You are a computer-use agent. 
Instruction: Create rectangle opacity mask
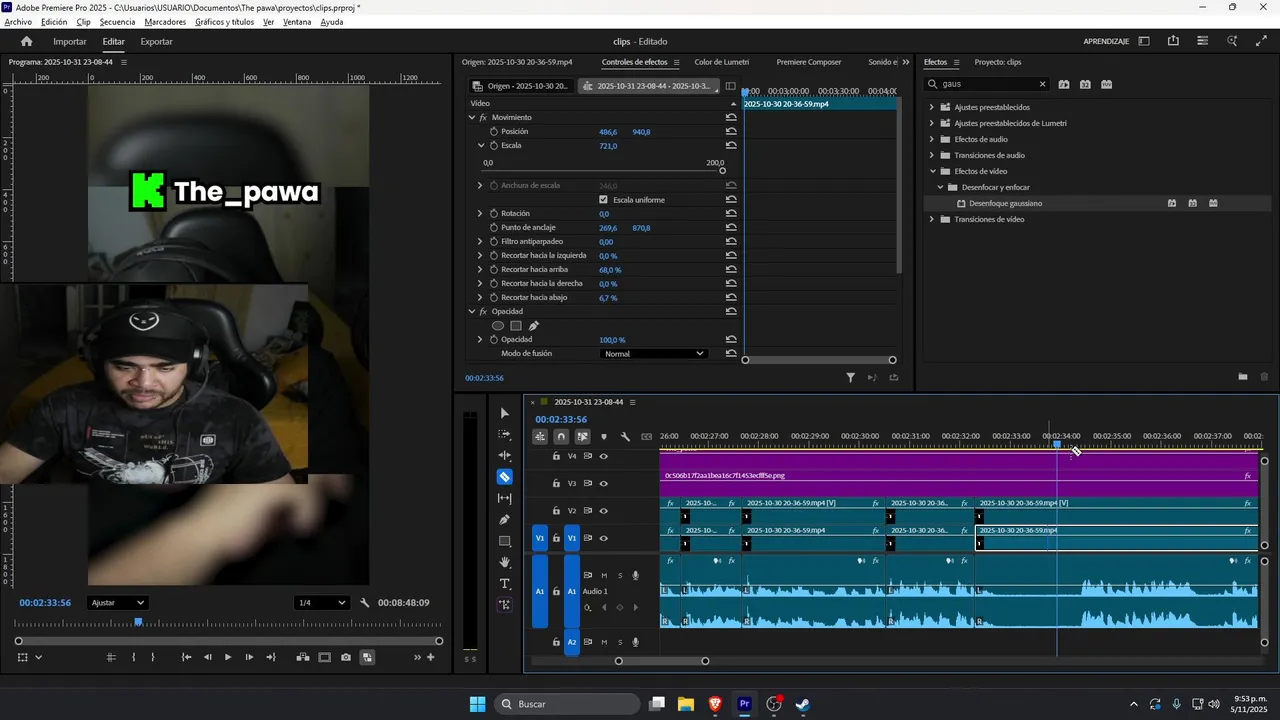click(516, 325)
